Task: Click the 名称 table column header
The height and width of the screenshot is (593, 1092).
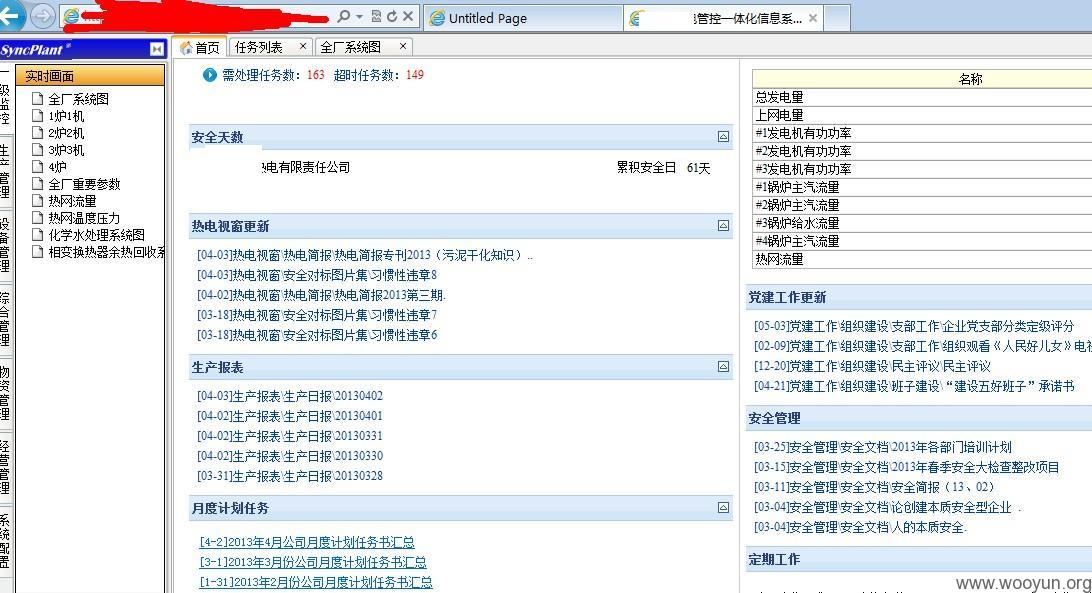Action: click(x=922, y=79)
